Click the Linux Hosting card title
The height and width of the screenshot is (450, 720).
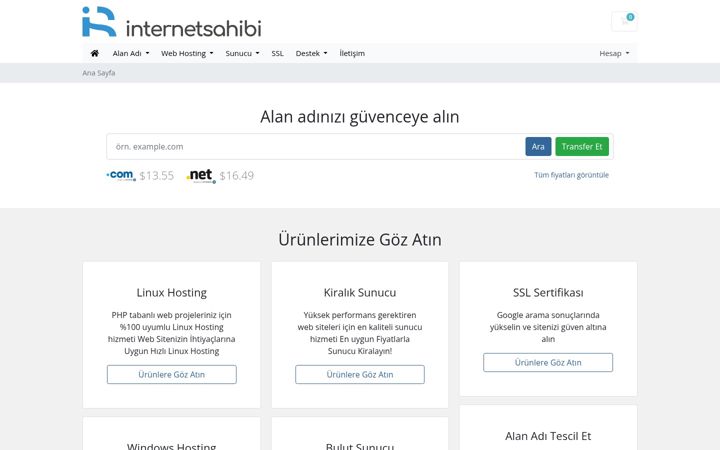coord(172,292)
